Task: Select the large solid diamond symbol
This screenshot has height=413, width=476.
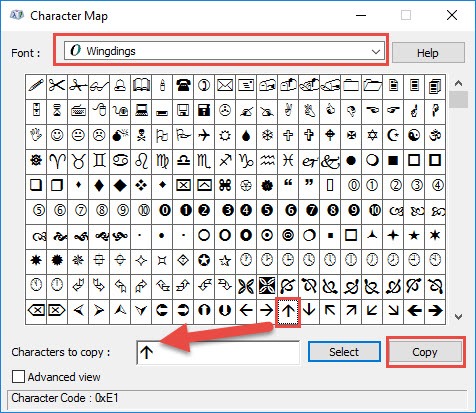Action: (120, 186)
